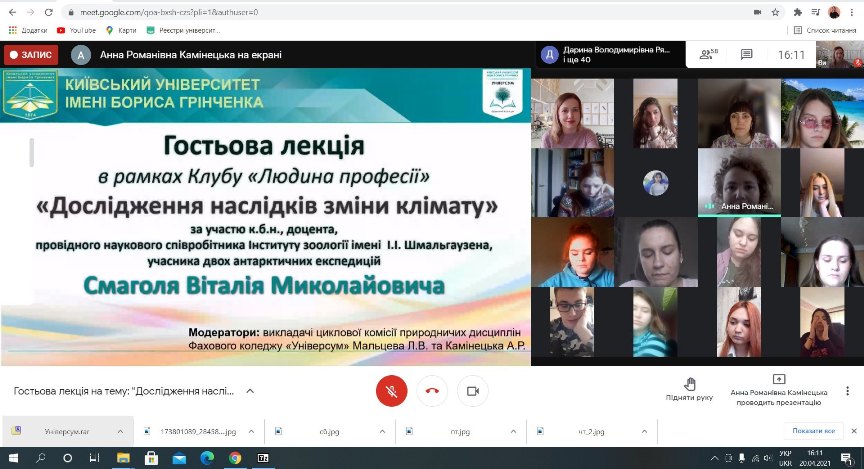Open the Карти maps bookmark
The image size is (864, 469).
click(x=121, y=30)
